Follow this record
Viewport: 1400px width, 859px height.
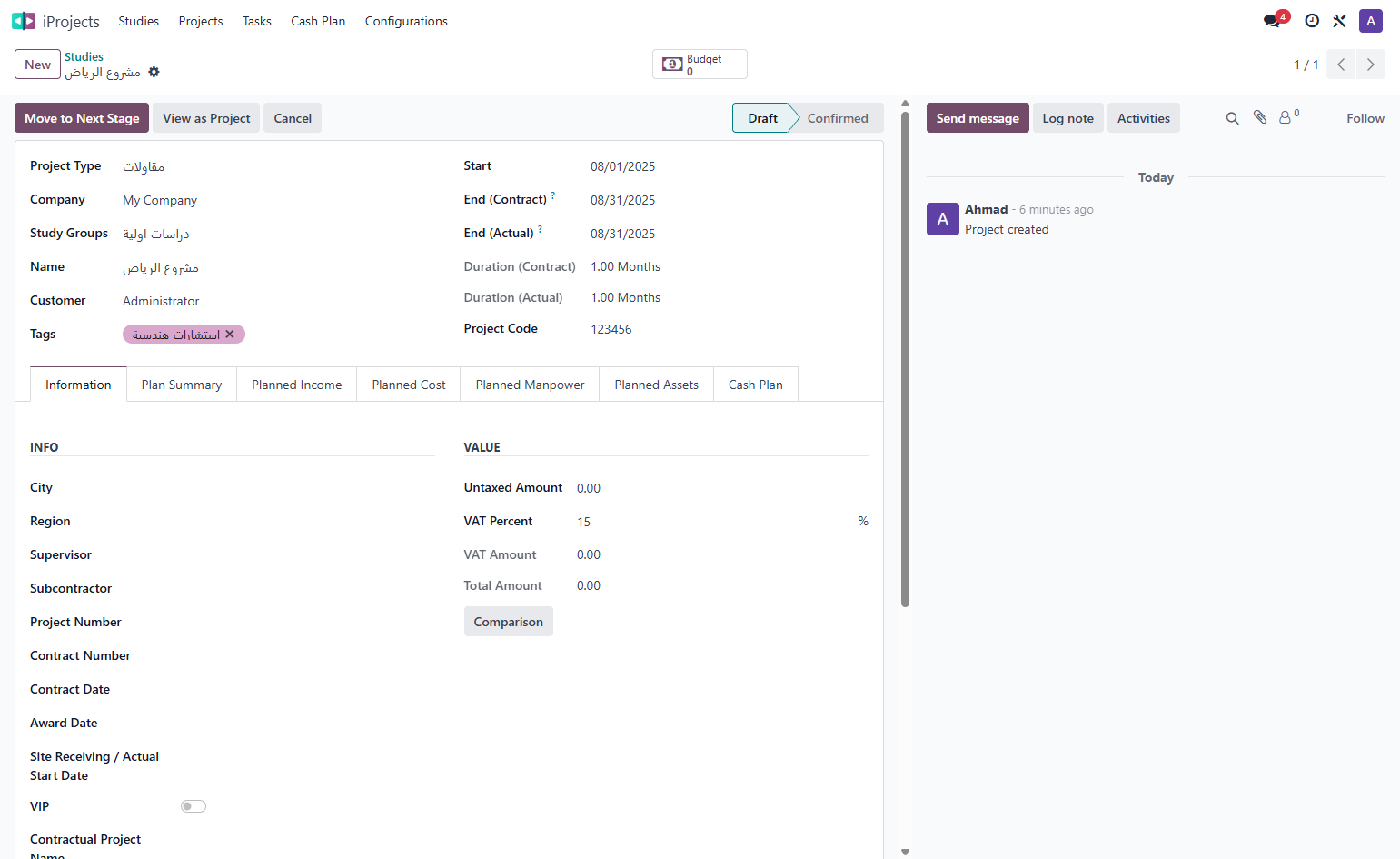click(x=1365, y=118)
